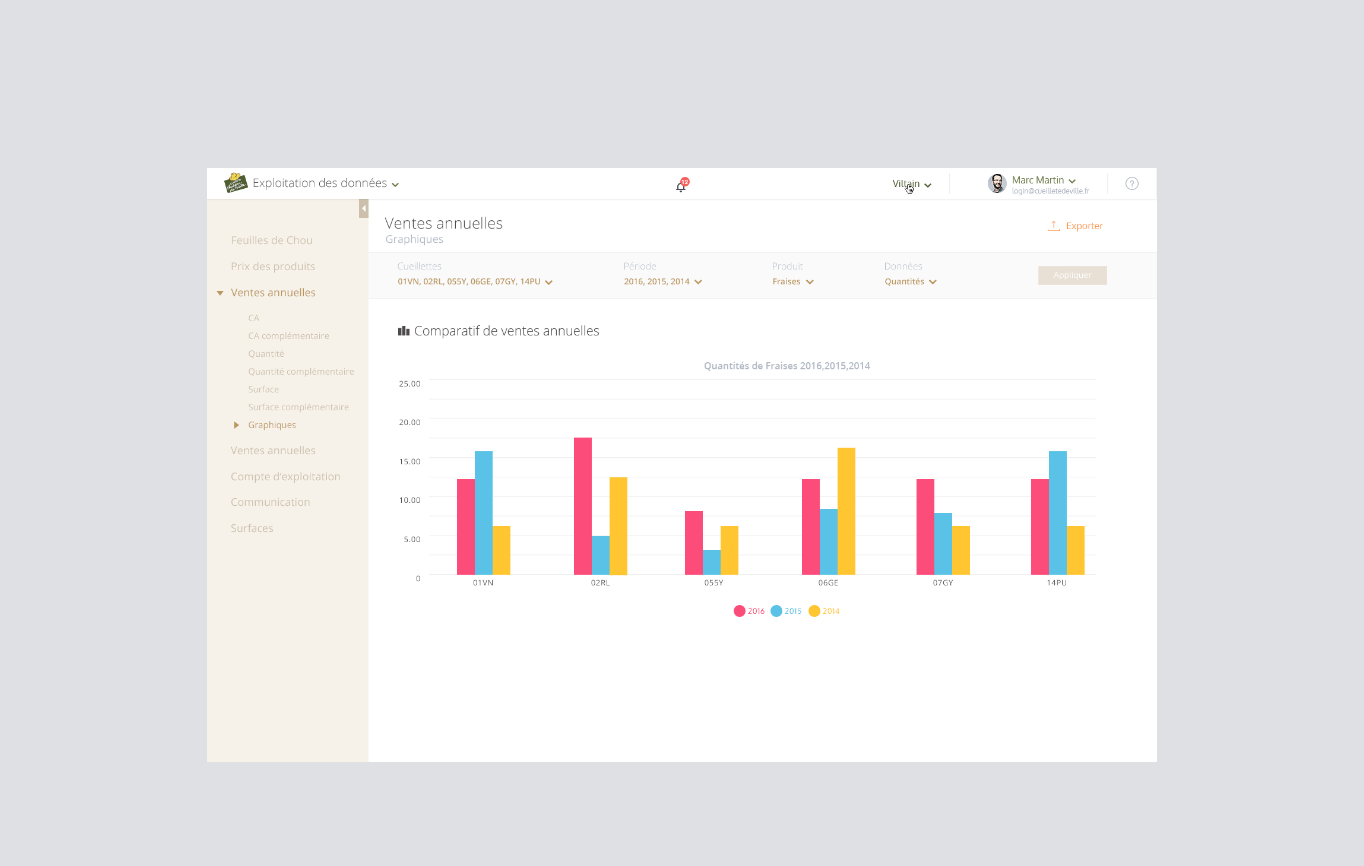Viewport: 1364px width, 866px height.
Task: Open the notification bell
Action: pyautogui.click(x=682, y=185)
